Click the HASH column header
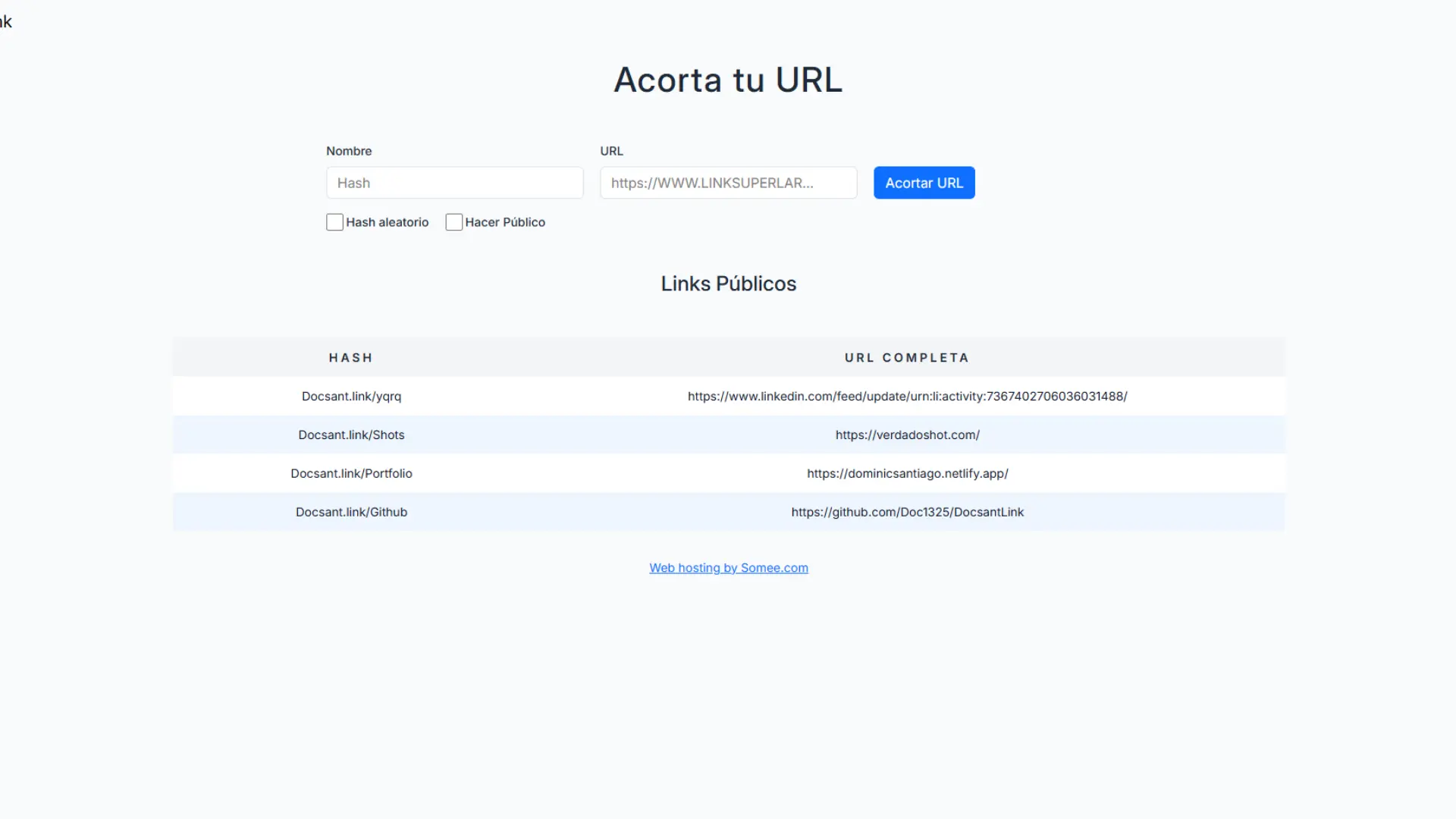 [x=351, y=357]
